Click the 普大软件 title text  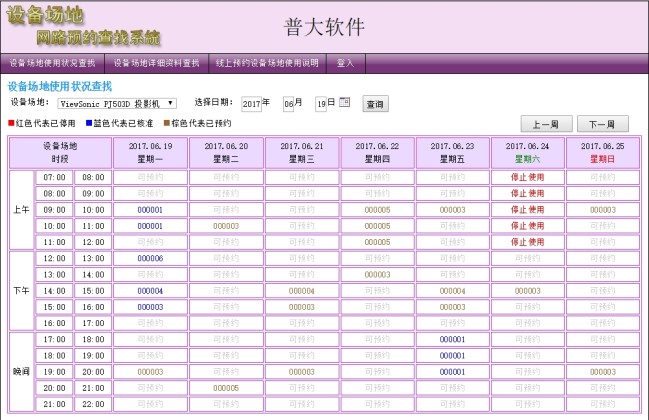tap(324, 27)
